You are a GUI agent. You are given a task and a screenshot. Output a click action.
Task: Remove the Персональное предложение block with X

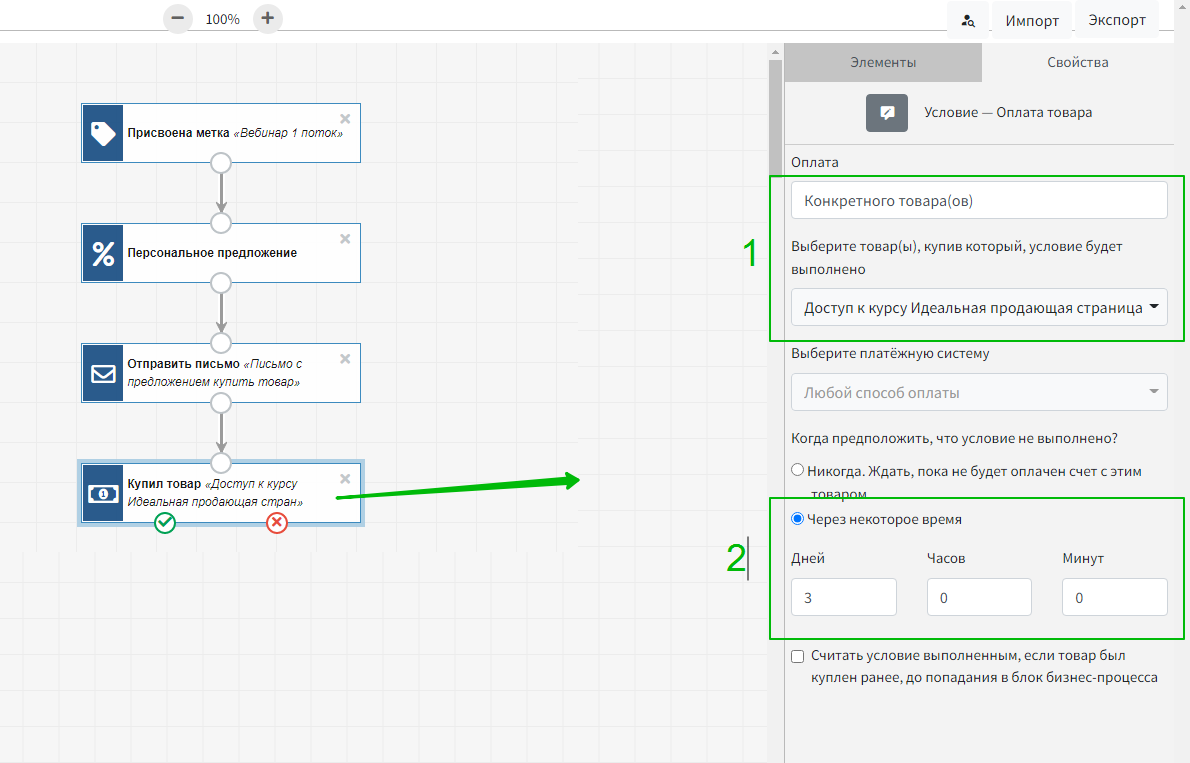pyautogui.click(x=345, y=238)
